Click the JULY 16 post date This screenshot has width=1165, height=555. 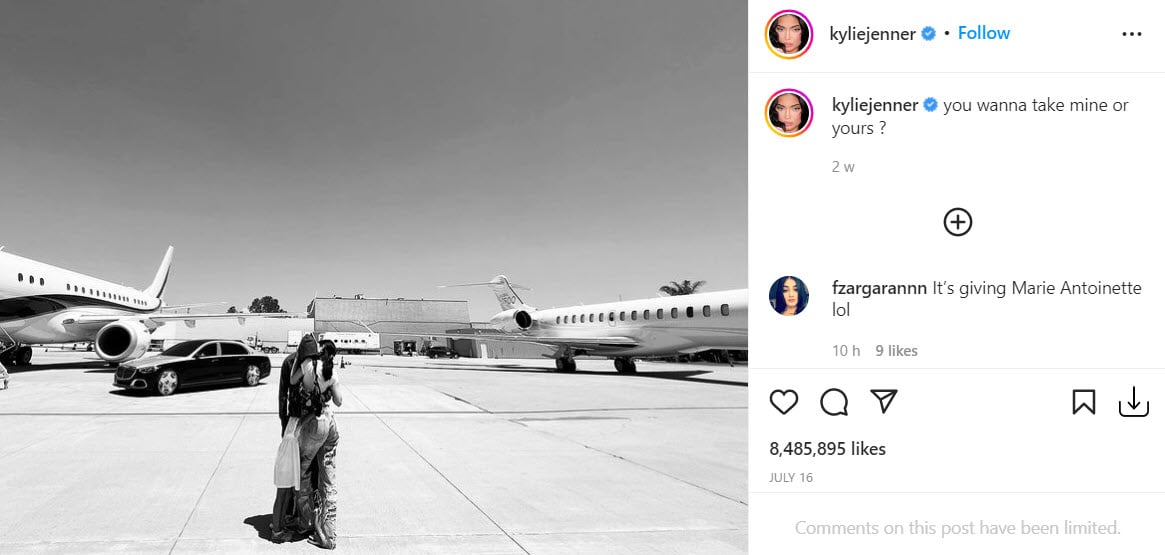(791, 478)
